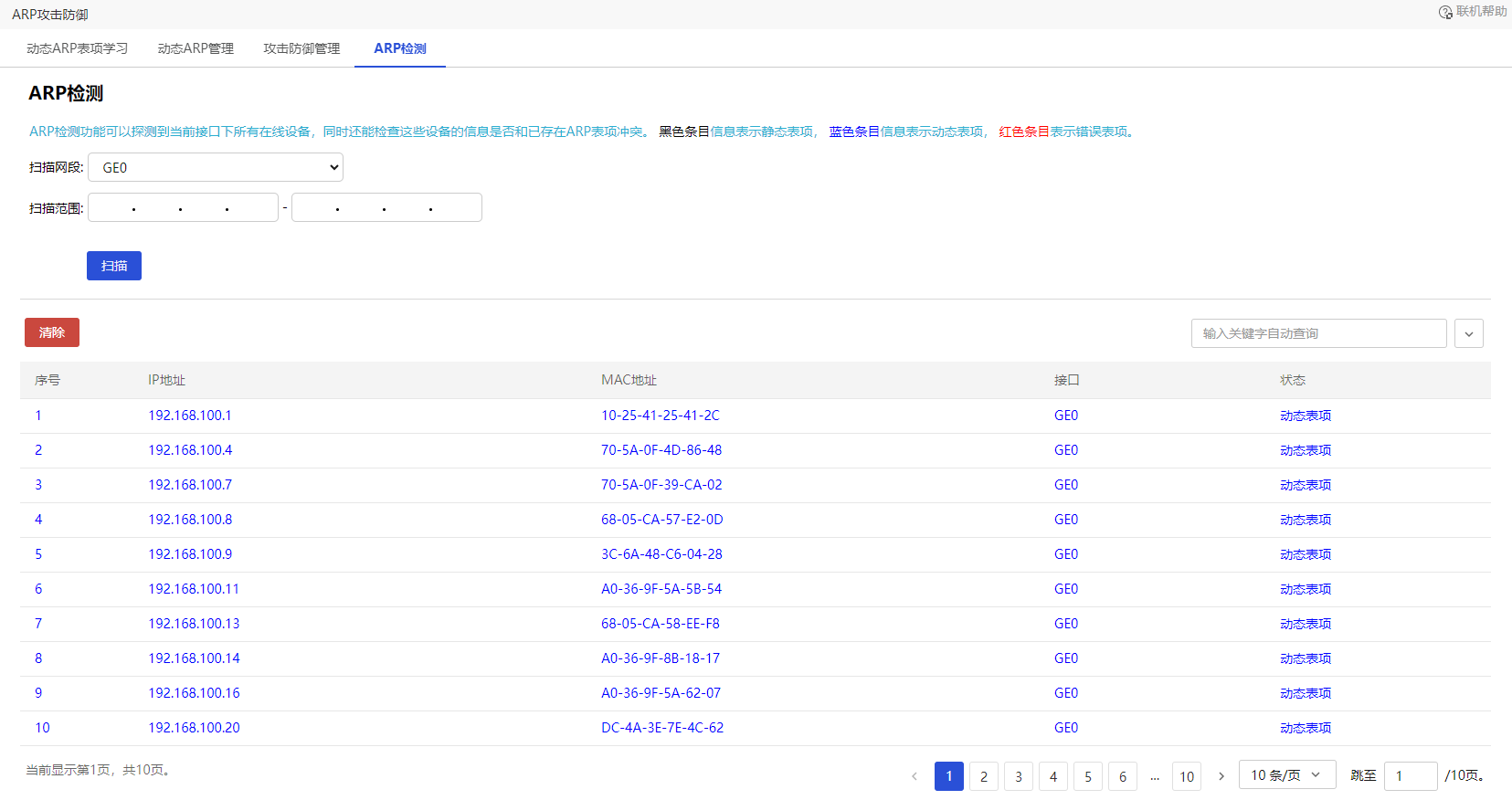Expand the search filter chevron button
The height and width of the screenshot is (800, 1512).
[x=1469, y=333]
